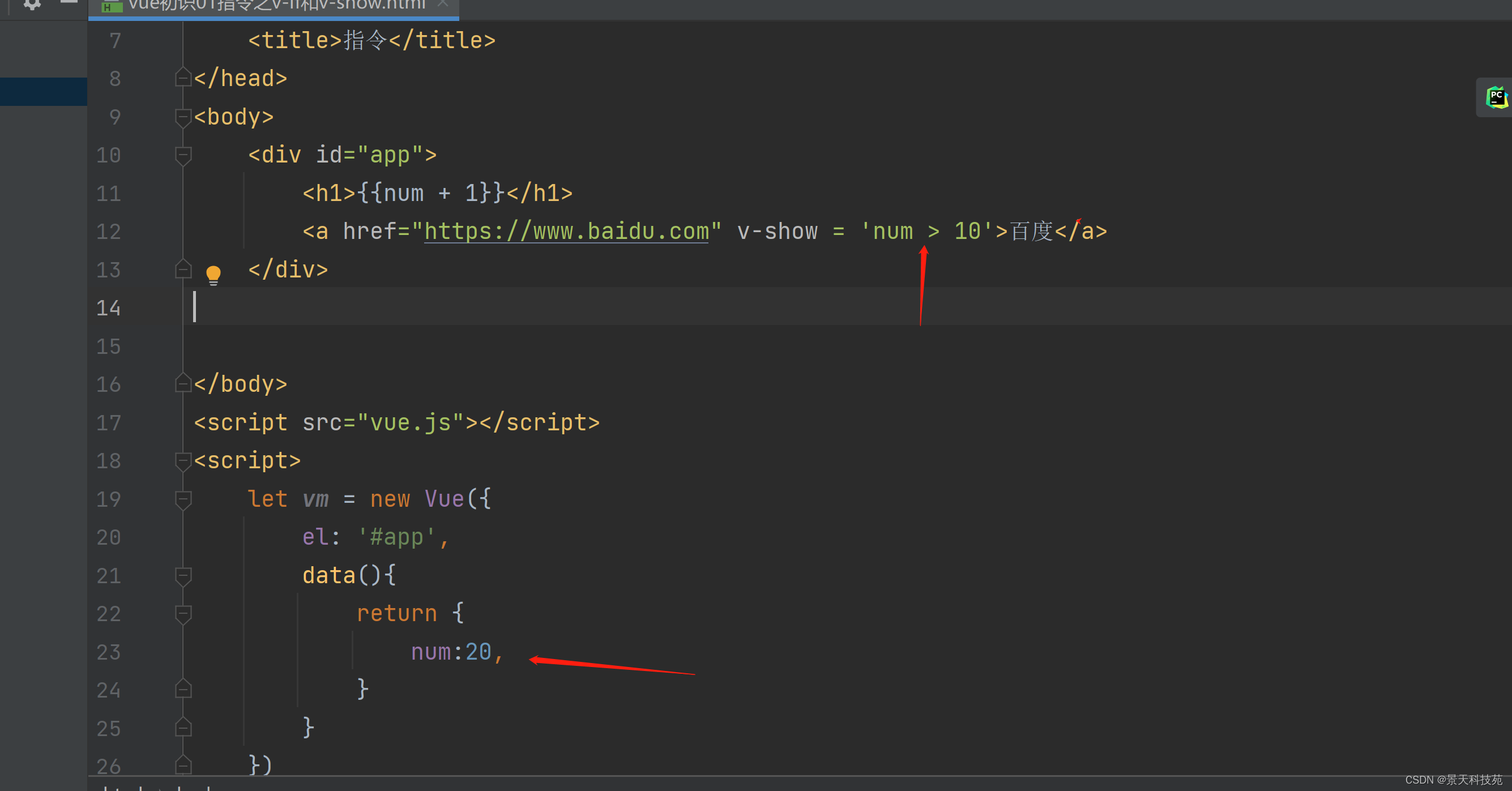
Task: Click the PyCharm browser preview icon
Action: (1496, 97)
